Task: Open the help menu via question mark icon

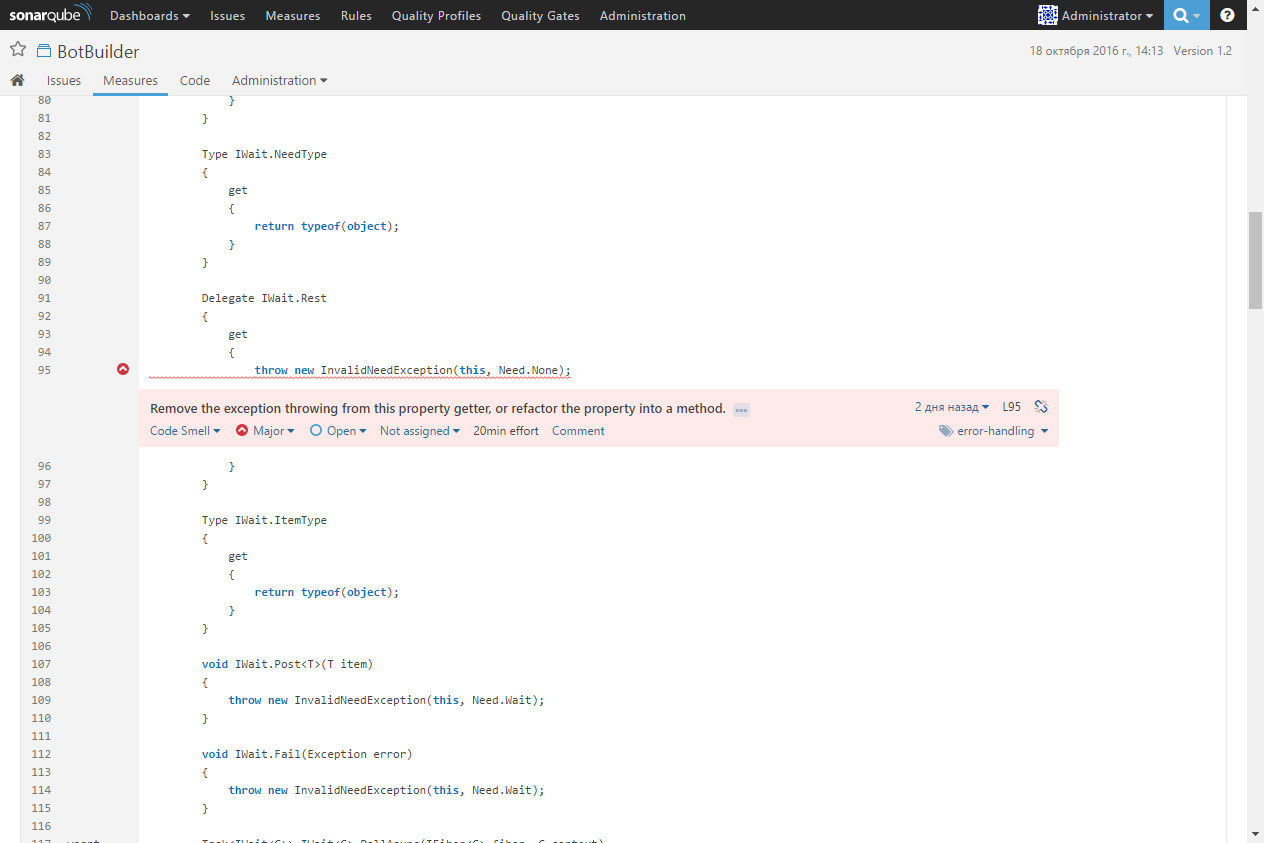Action: click(x=1227, y=15)
